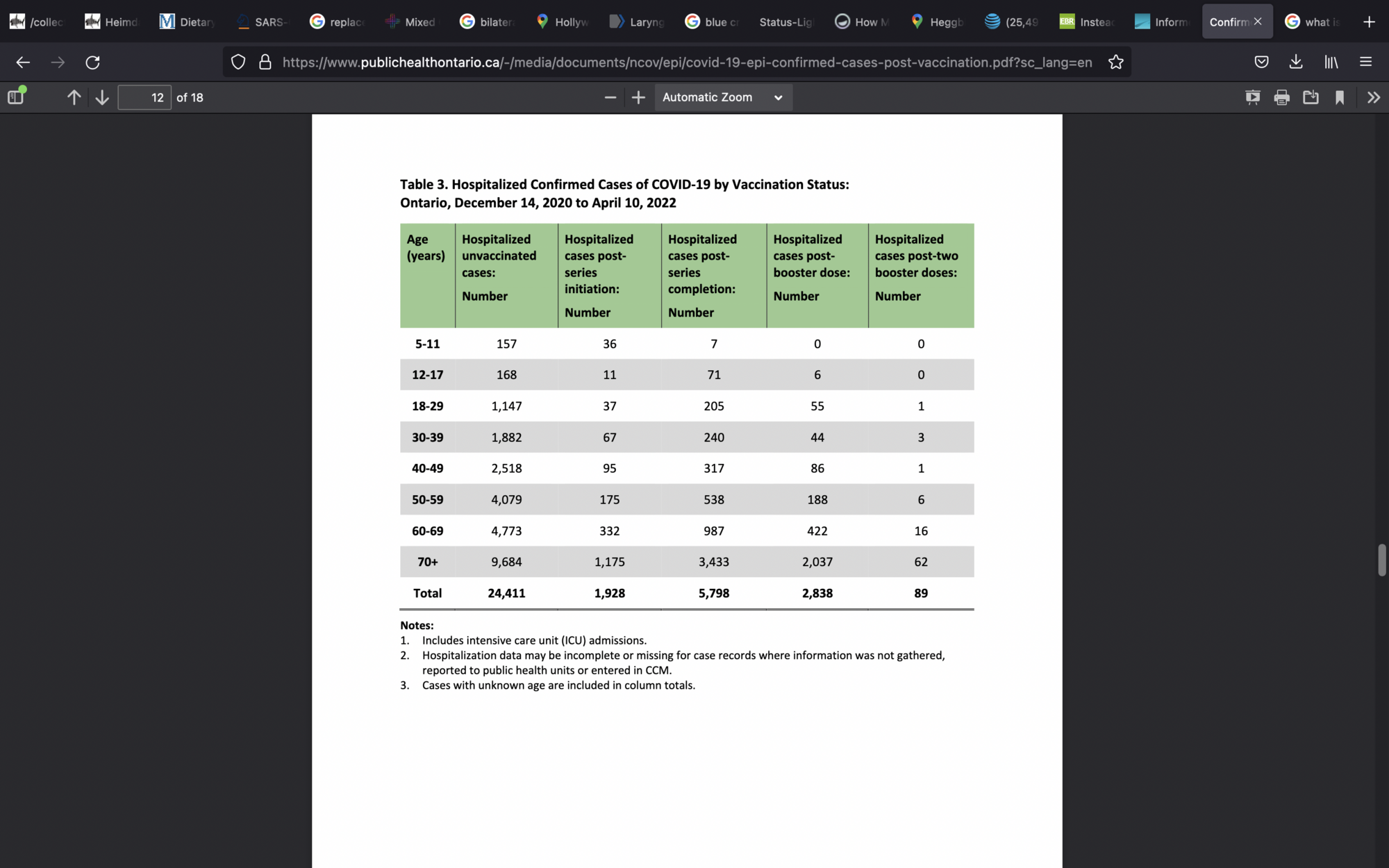Click the page number input field
Viewport: 1389px width, 868px height.
click(x=144, y=97)
